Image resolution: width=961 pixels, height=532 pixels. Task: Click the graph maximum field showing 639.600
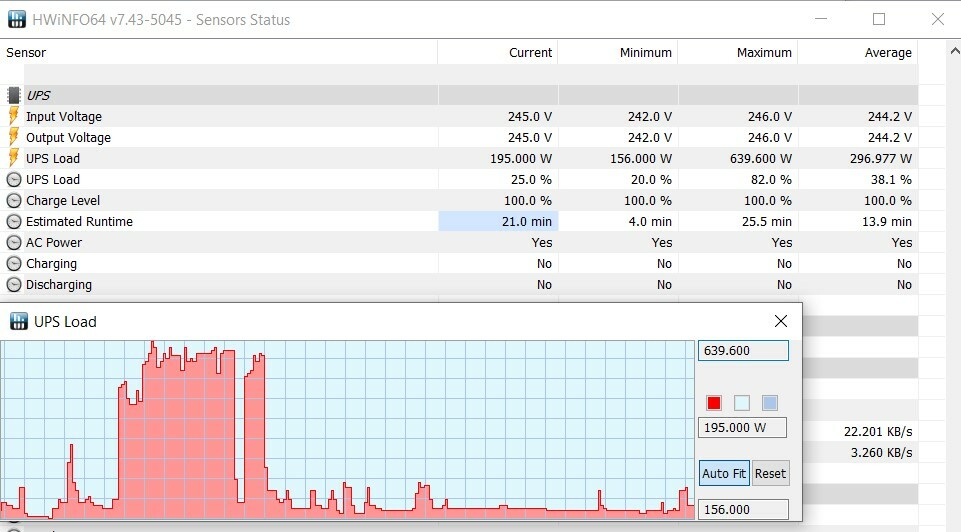[x=743, y=351]
